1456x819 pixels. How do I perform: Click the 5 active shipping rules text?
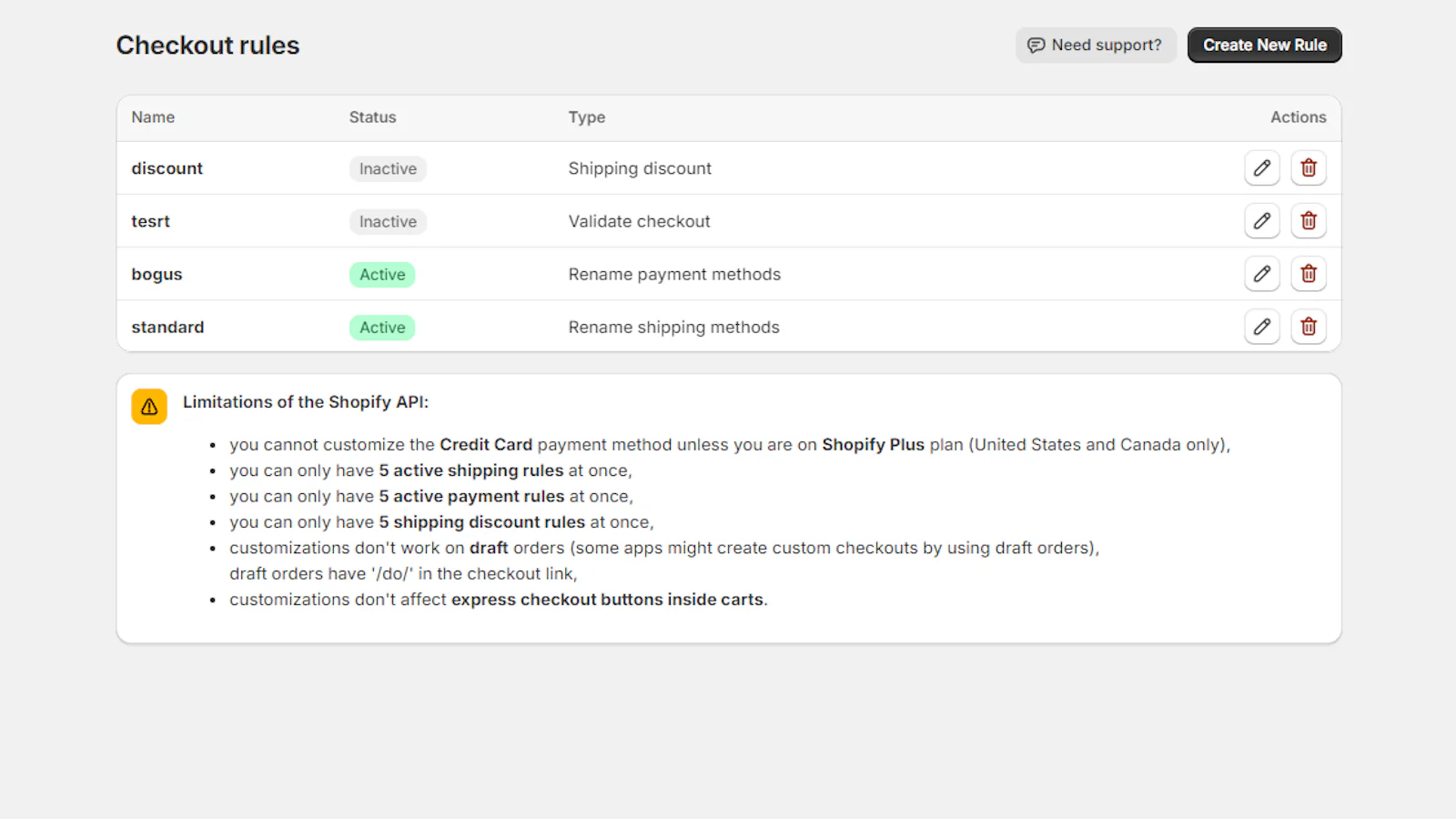tap(471, 470)
